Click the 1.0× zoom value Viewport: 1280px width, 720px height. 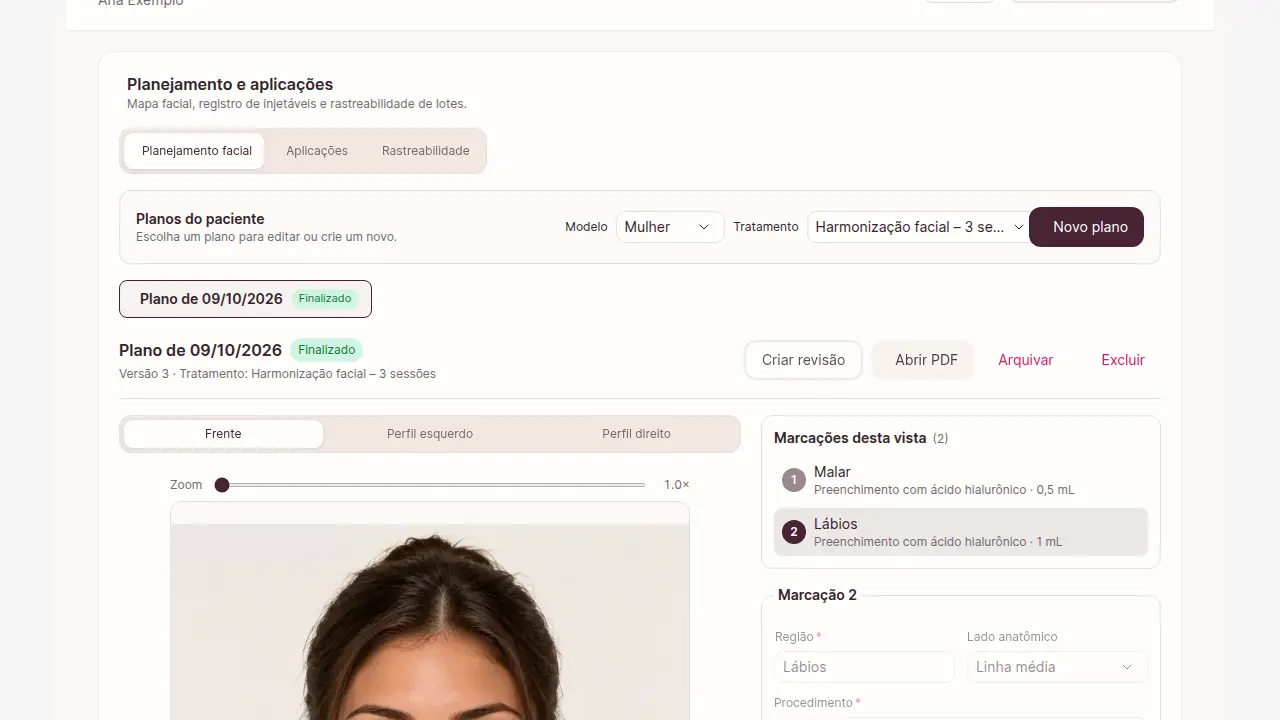pyautogui.click(x=677, y=485)
